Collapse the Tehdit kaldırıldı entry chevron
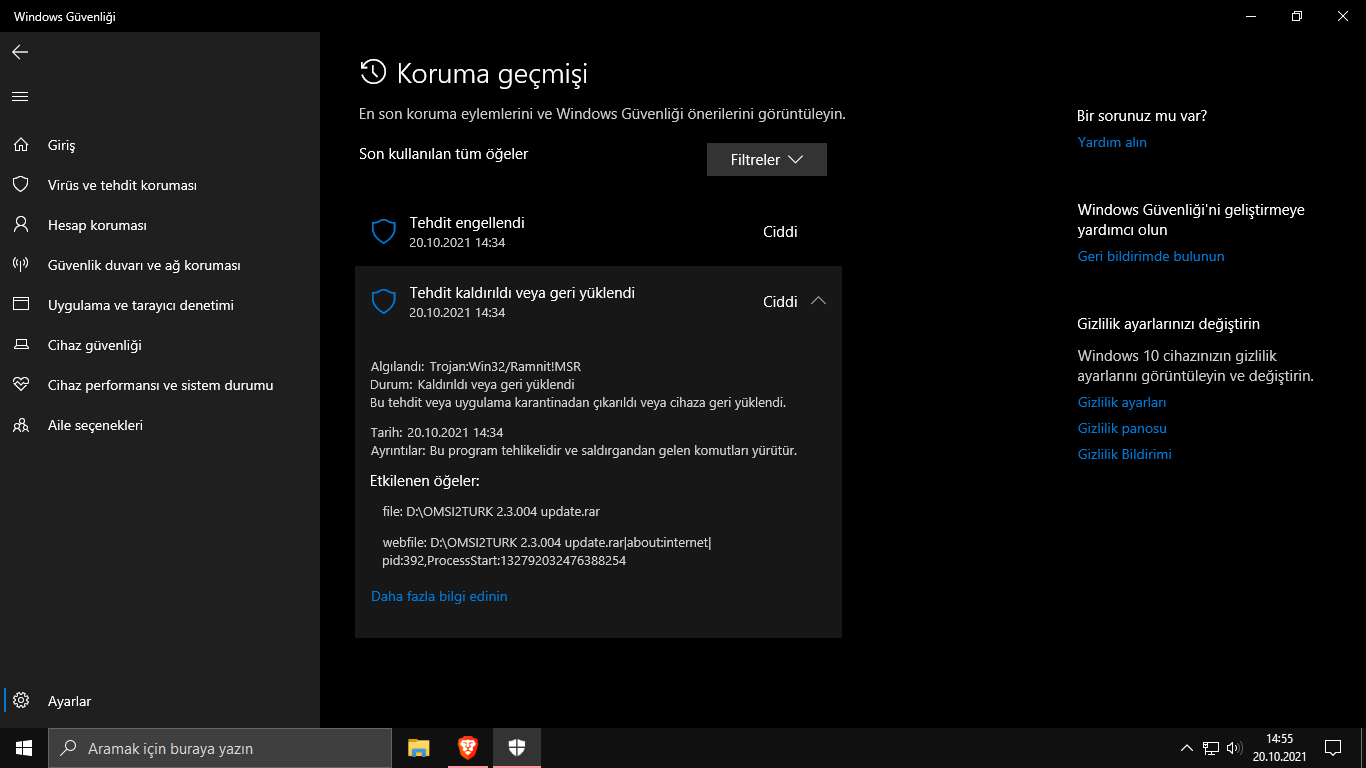The width and height of the screenshot is (1366, 768). [x=818, y=301]
